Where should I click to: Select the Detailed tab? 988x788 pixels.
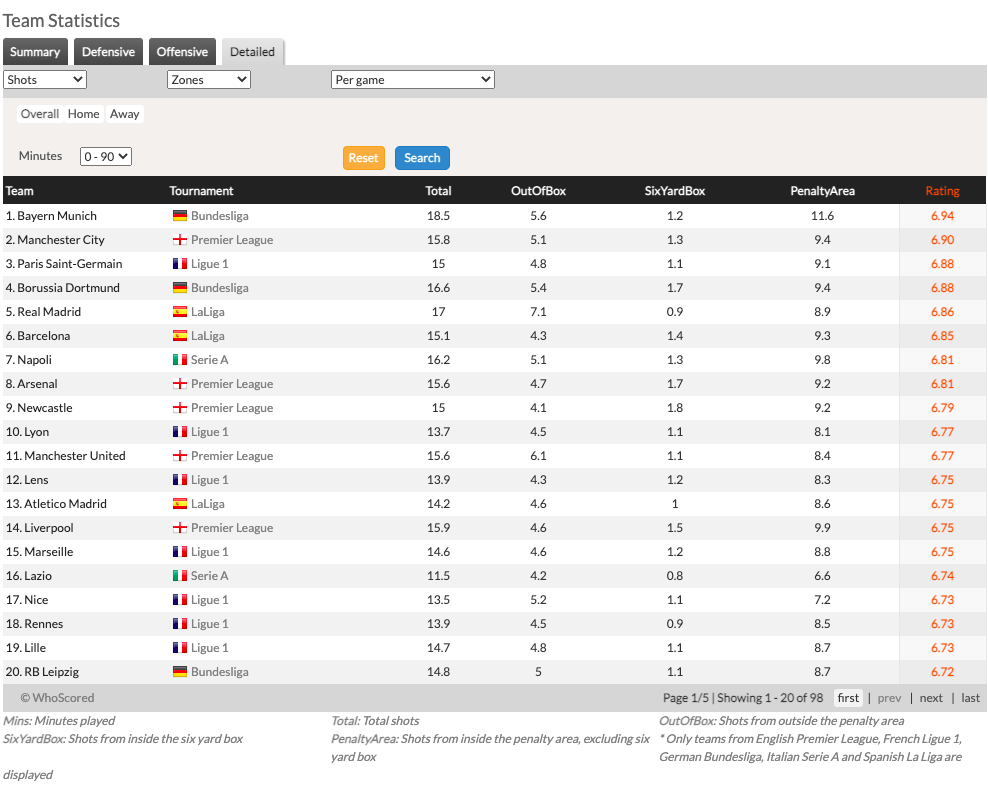(x=252, y=52)
